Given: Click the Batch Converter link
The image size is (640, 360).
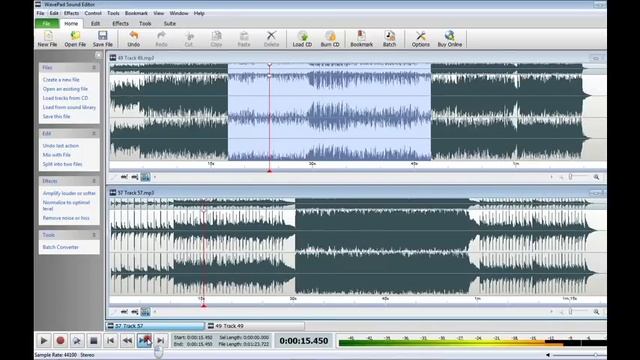Looking at the screenshot, I should 60,247.
